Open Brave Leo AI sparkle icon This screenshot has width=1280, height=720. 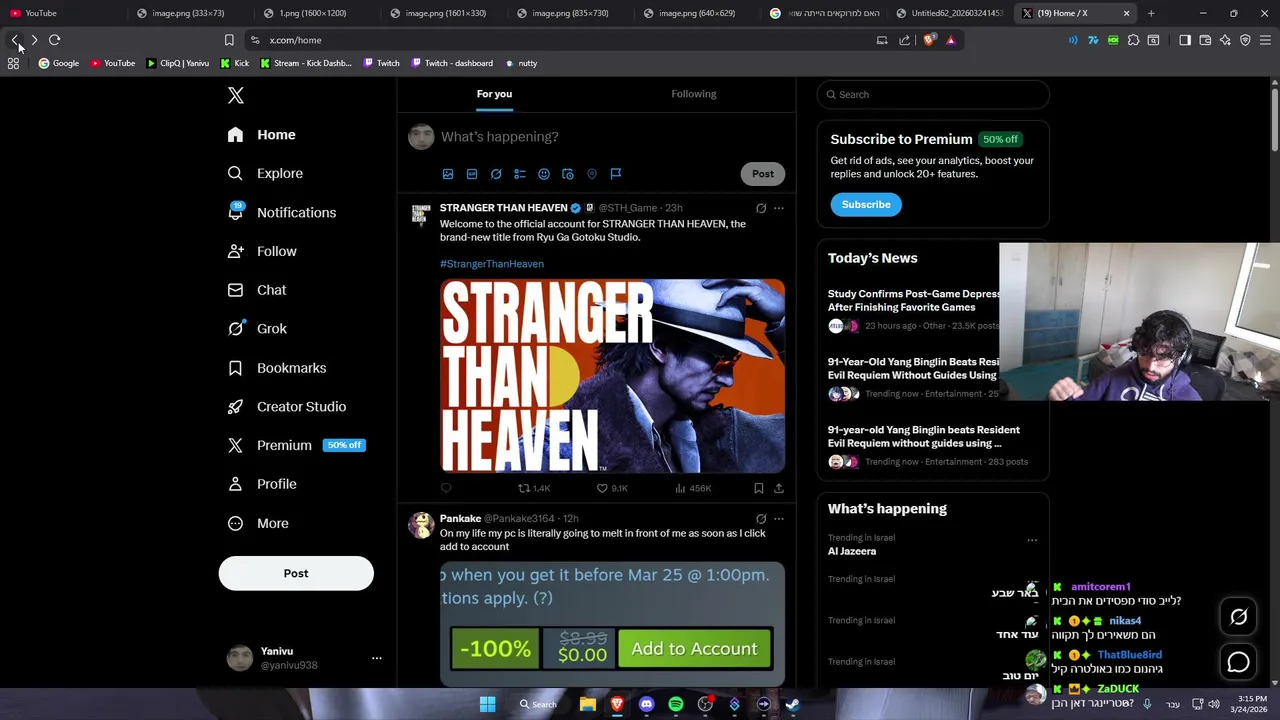click(x=1225, y=40)
